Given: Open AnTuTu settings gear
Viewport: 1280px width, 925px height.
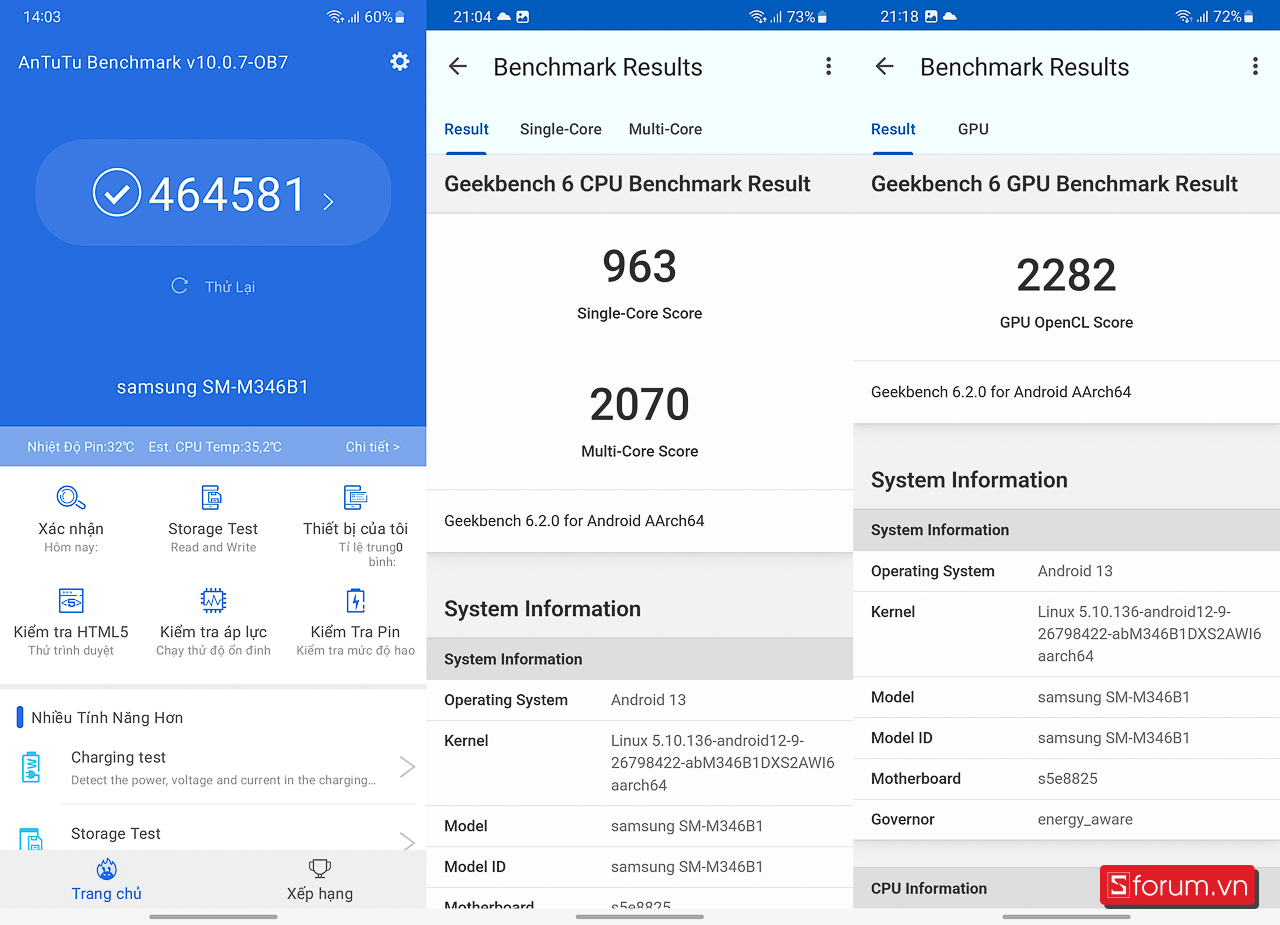Looking at the screenshot, I should point(400,62).
